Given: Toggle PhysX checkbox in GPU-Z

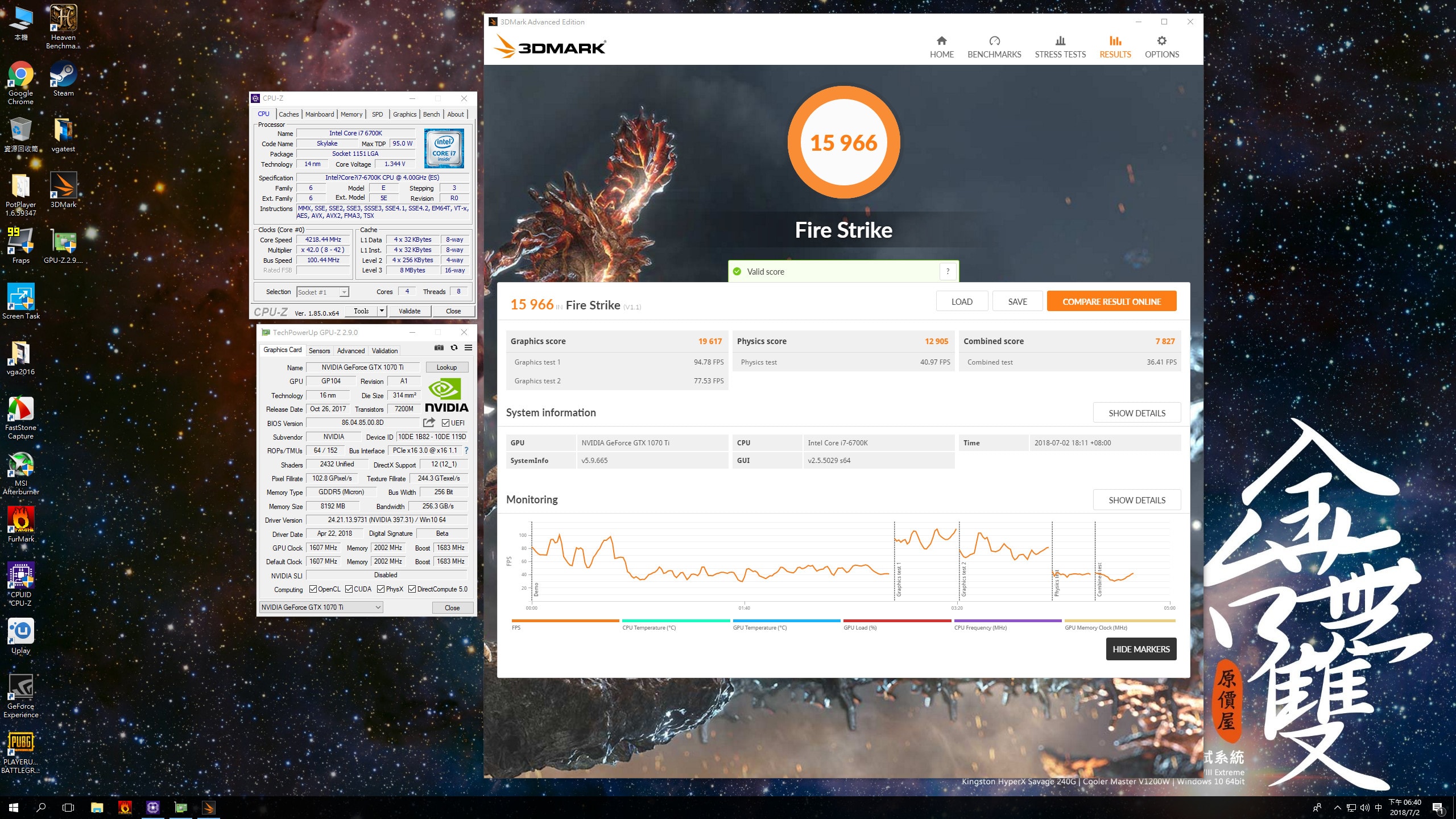Looking at the screenshot, I should (x=380, y=589).
